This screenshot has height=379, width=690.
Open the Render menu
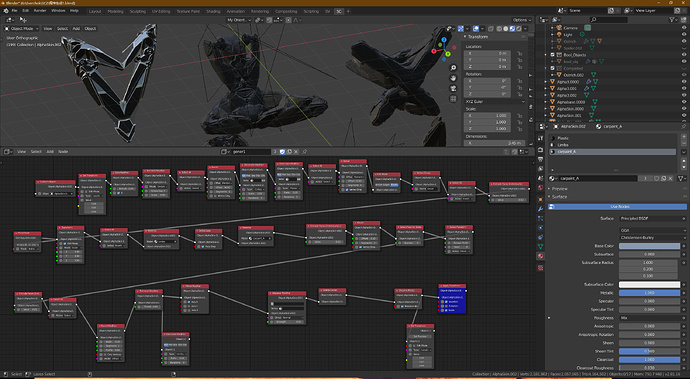click(40, 11)
